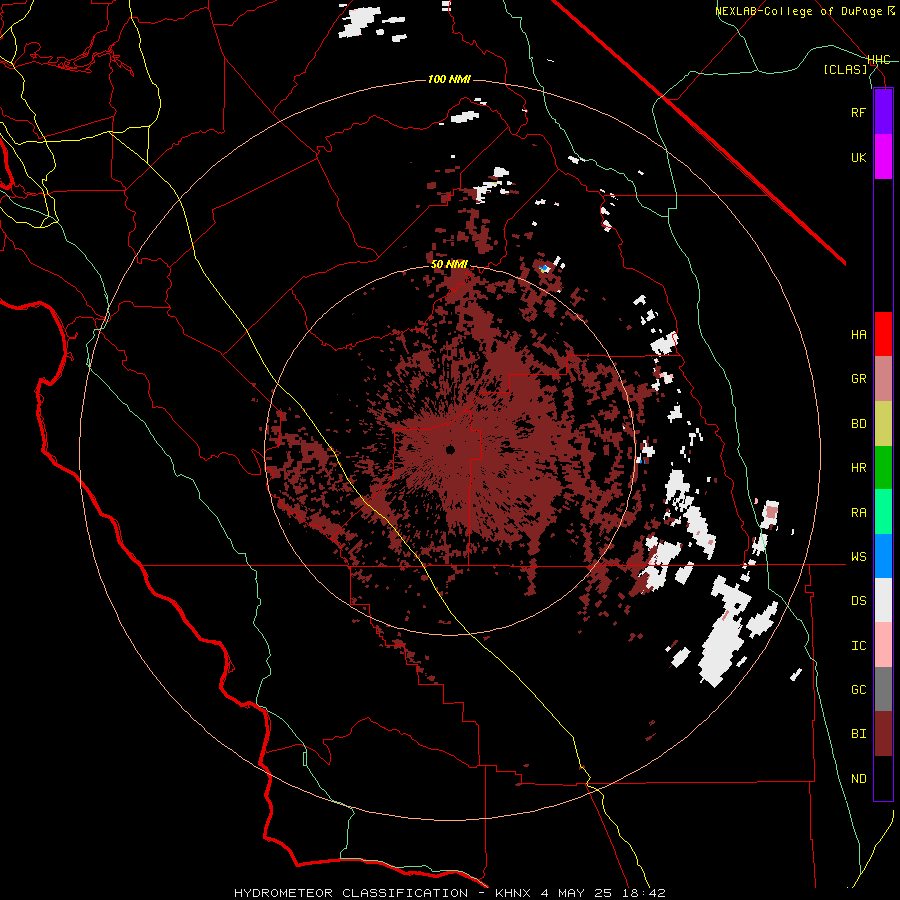900x900 pixels.
Task: Select the GC ground clutter gray swatch
Action: click(883, 689)
